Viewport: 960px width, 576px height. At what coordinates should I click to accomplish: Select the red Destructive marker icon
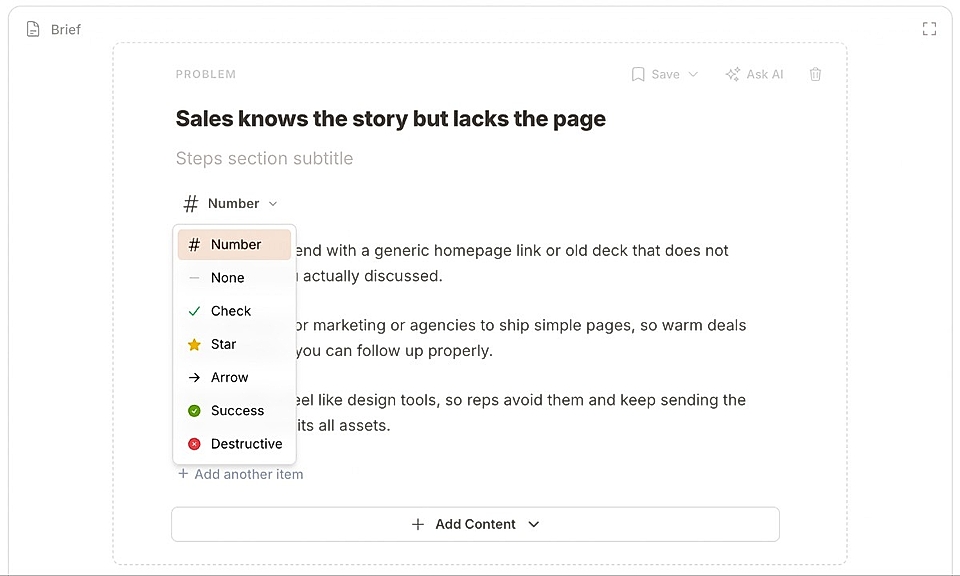(x=193, y=444)
